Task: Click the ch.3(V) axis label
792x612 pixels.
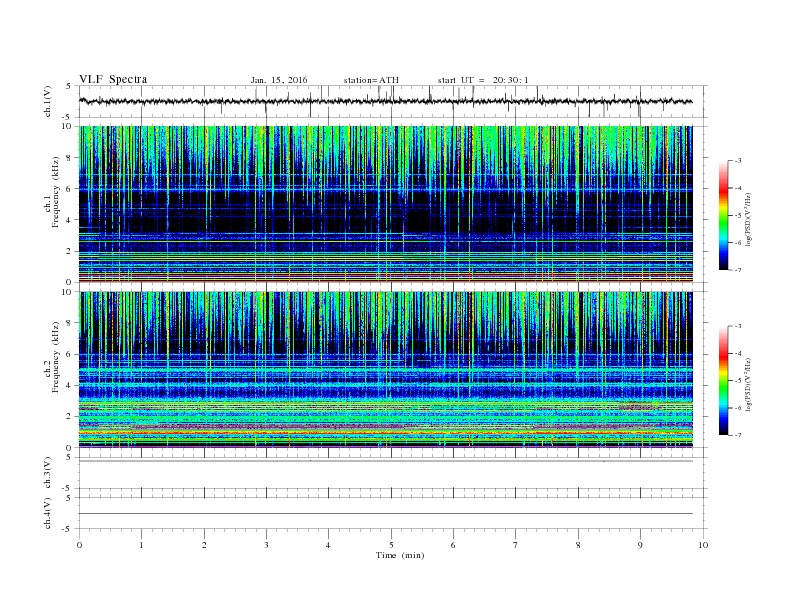Action: [x=48, y=473]
